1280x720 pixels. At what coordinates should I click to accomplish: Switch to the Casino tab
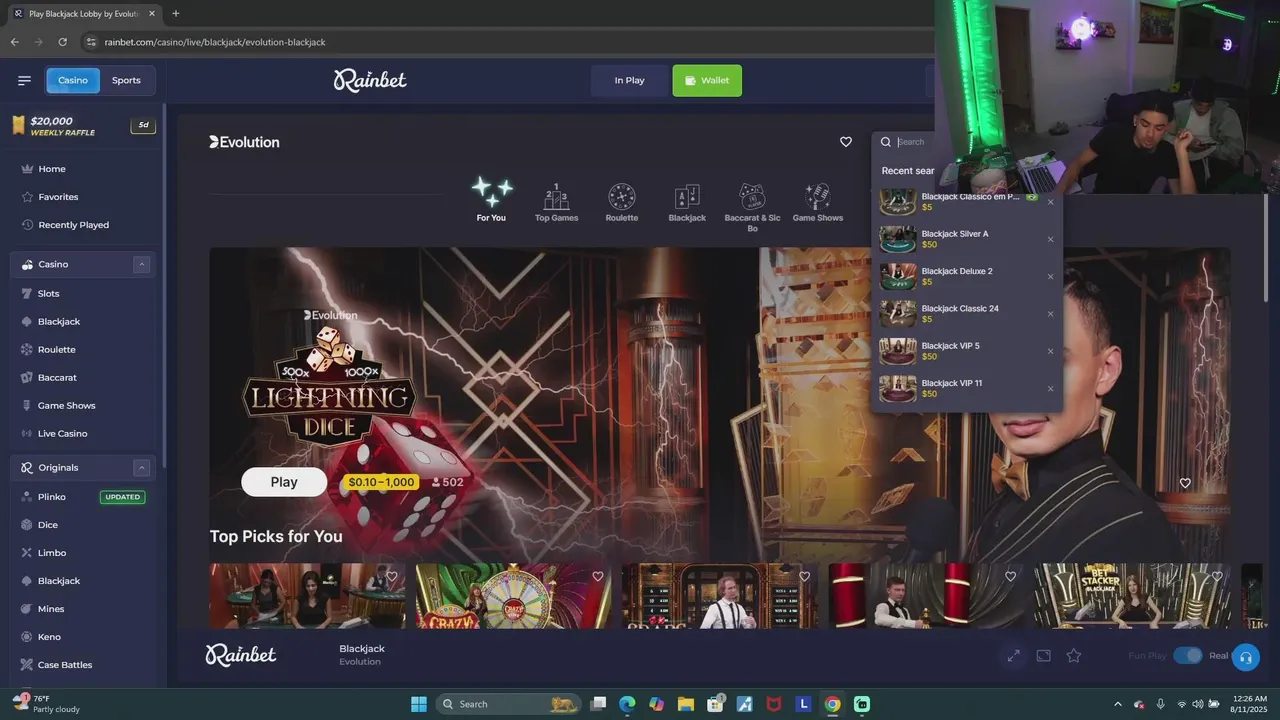tap(73, 80)
